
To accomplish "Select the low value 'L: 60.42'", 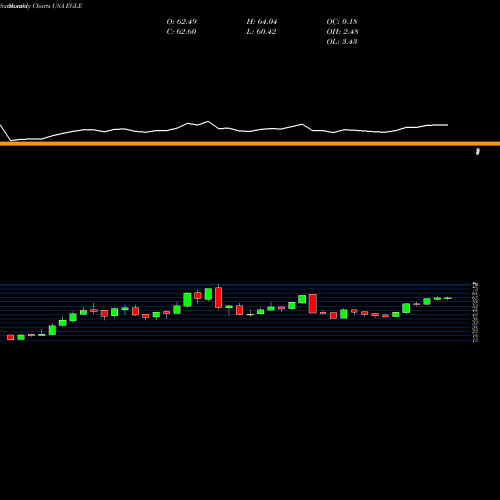I will (261, 32).
